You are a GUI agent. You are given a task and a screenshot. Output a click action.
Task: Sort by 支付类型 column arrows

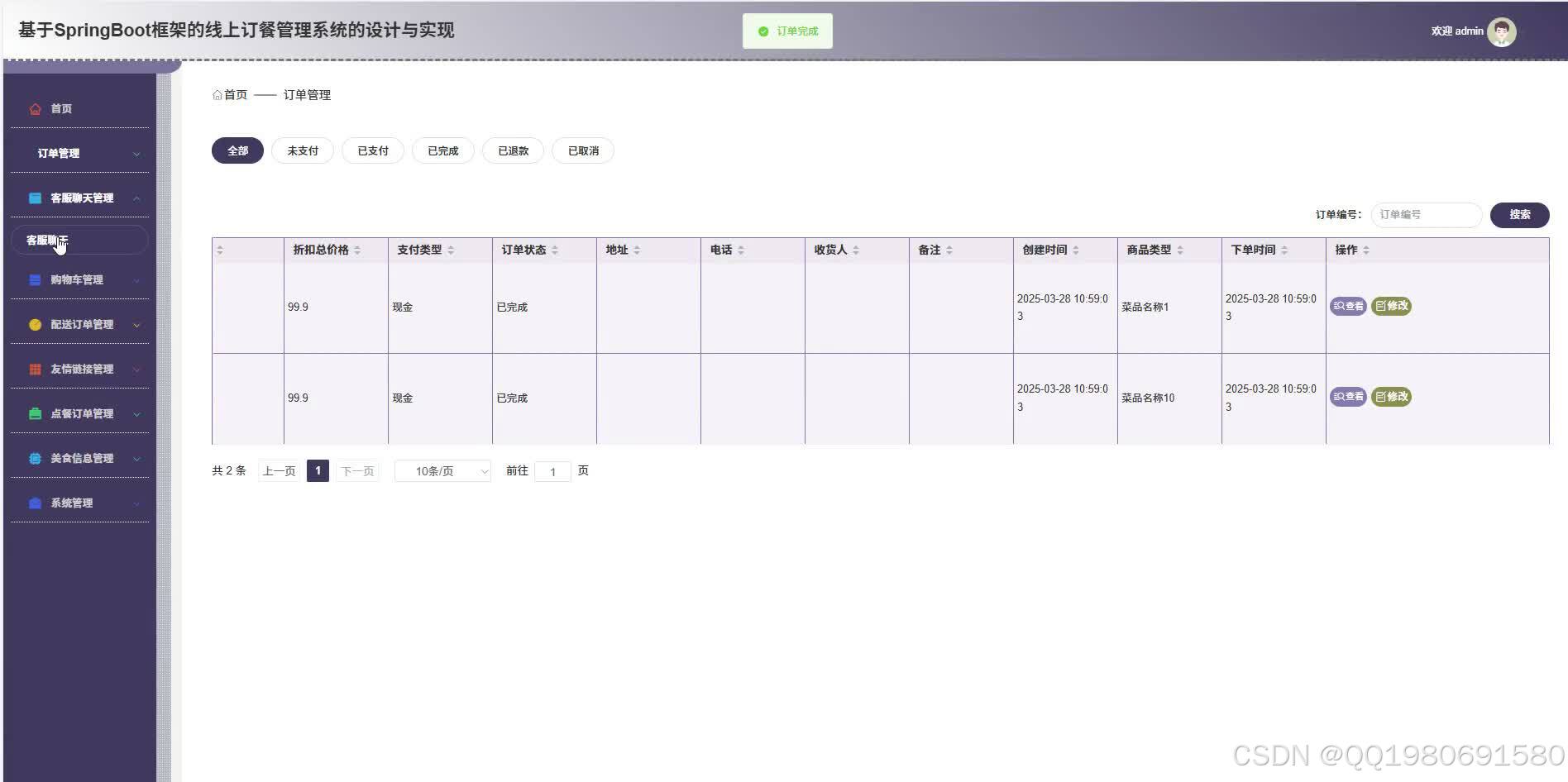click(451, 250)
